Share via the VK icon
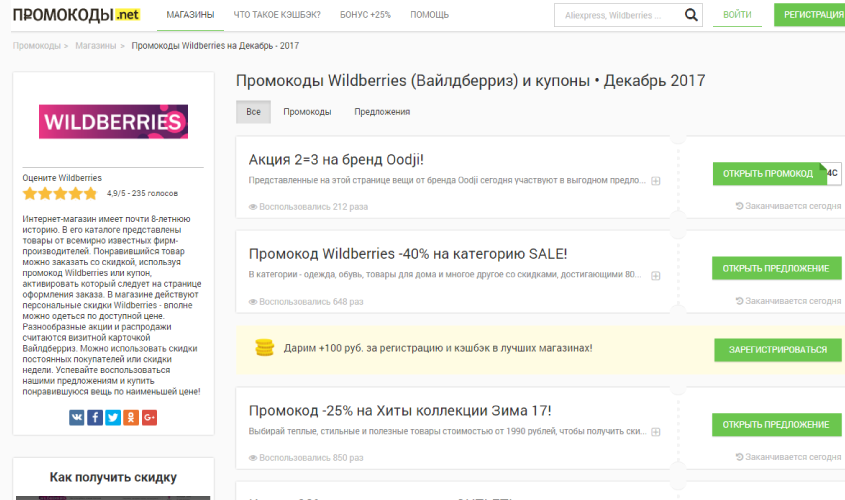This screenshot has width=845, height=500. pyautogui.click(x=77, y=417)
